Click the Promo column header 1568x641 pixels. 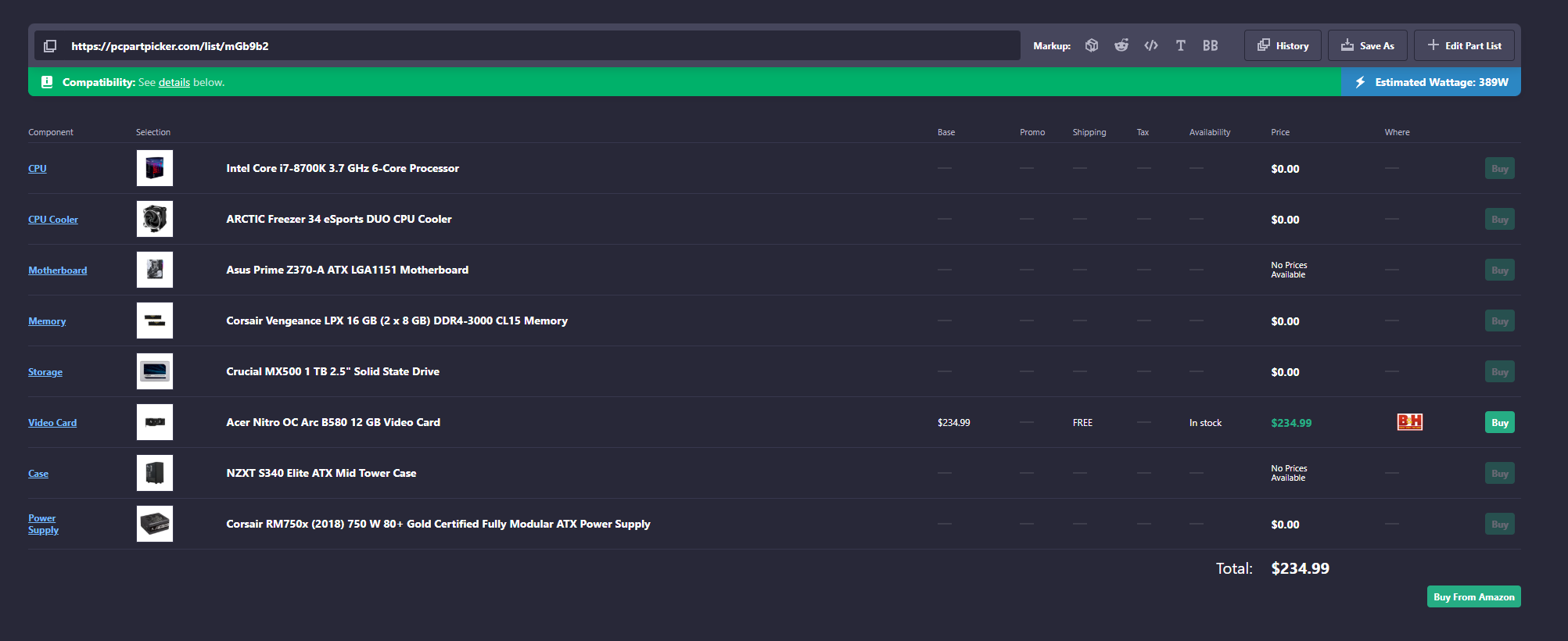tap(1032, 132)
